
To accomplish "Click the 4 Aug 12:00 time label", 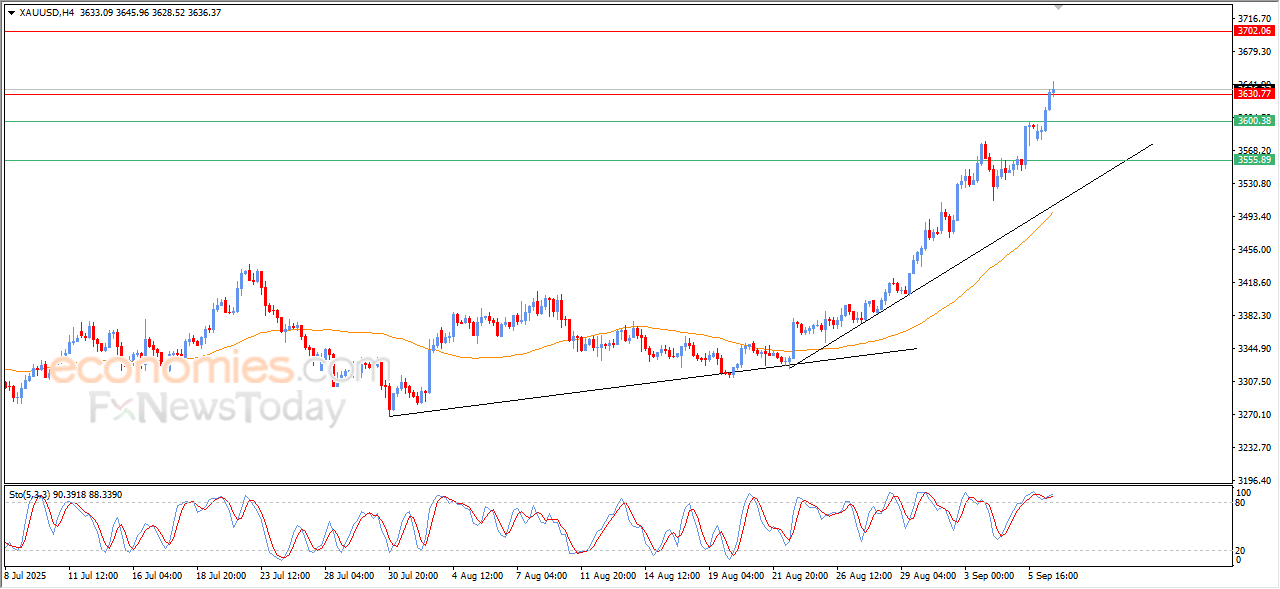I will point(477,576).
